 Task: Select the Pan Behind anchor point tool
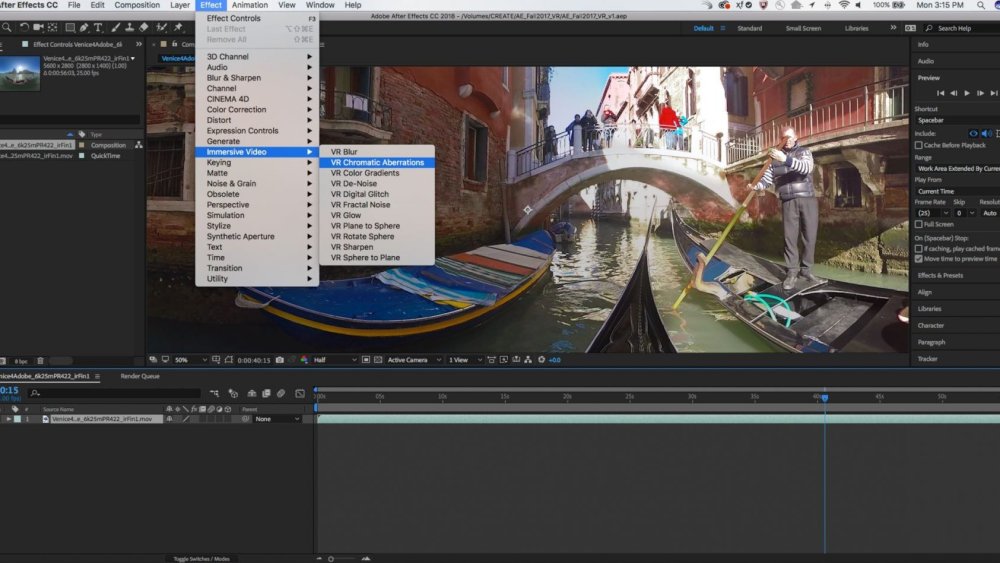[53, 27]
